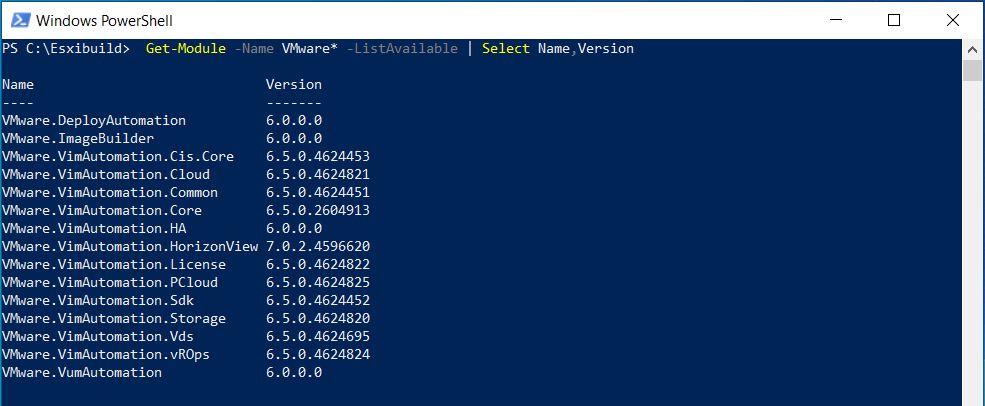This screenshot has height=406, width=985.
Task: Click version 6.5.0.4624822
Action: (318, 265)
